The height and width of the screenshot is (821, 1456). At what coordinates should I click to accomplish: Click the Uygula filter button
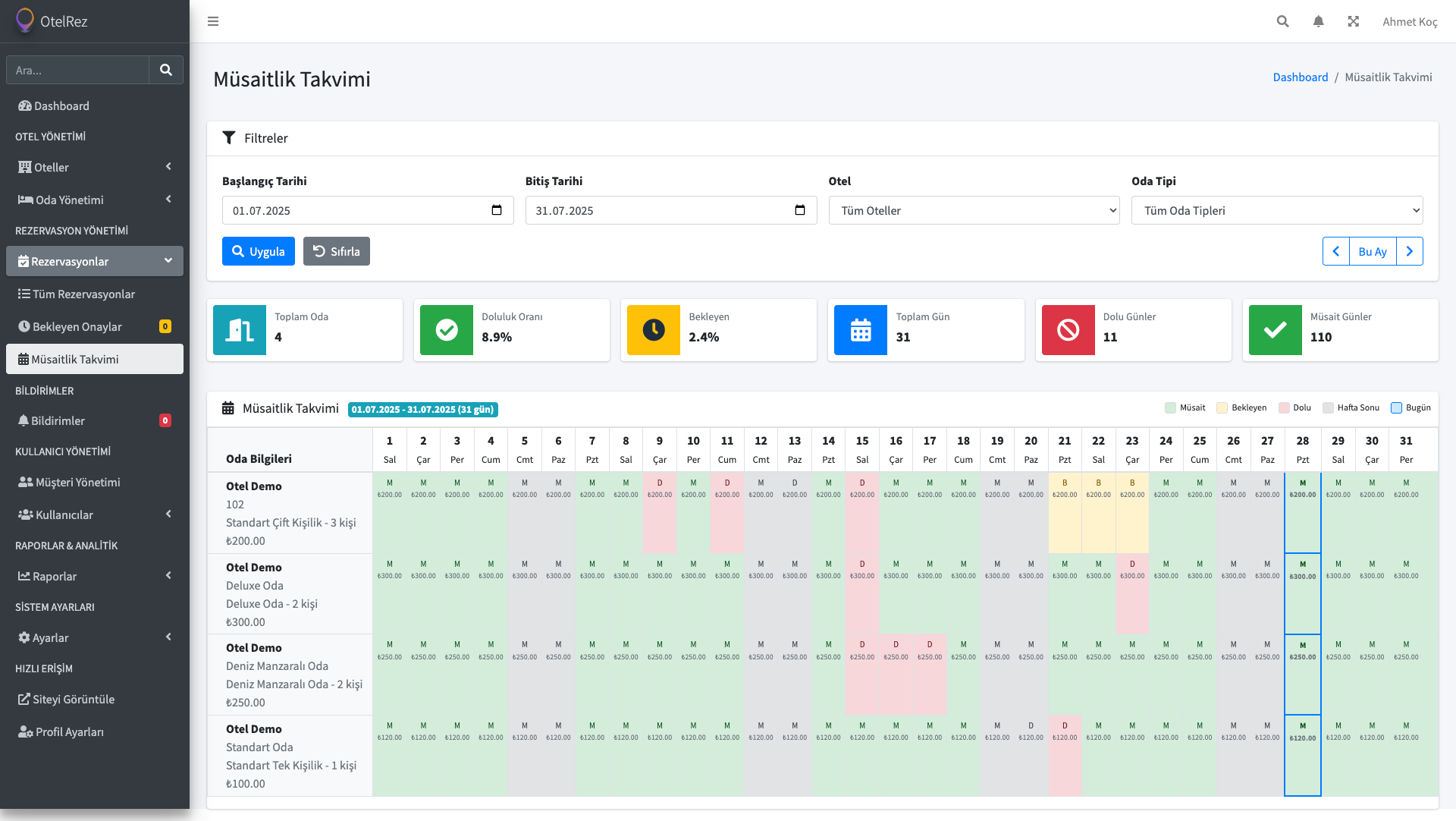(259, 251)
